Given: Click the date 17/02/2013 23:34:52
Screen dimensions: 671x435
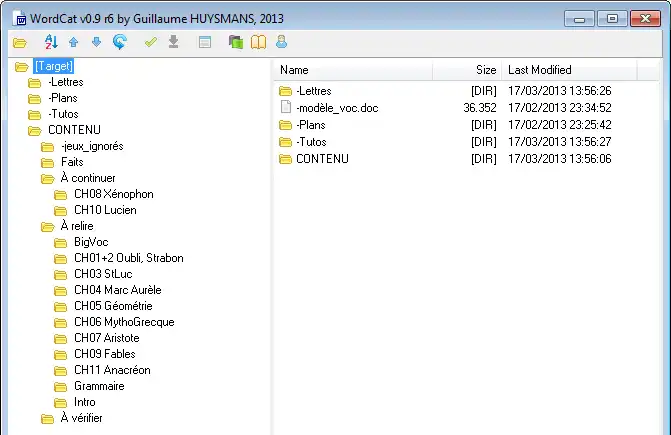Looking at the screenshot, I should pyautogui.click(x=560, y=108).
